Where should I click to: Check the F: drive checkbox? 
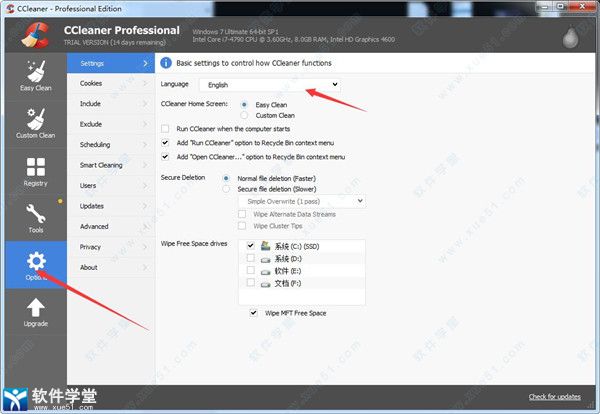(x=250, y=283)
